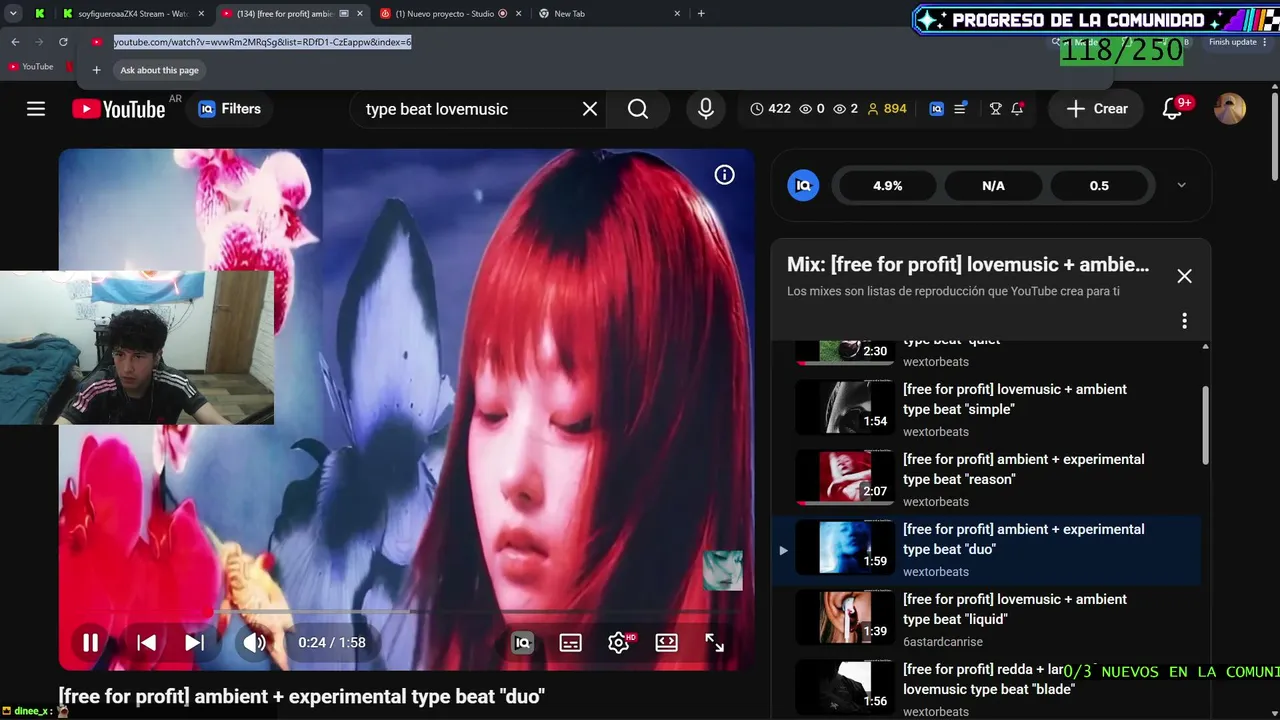The width and height of the screenshot is (1280, 720).
Task: Click the vidIQ trophy icon in header
Action: (995, 109)
